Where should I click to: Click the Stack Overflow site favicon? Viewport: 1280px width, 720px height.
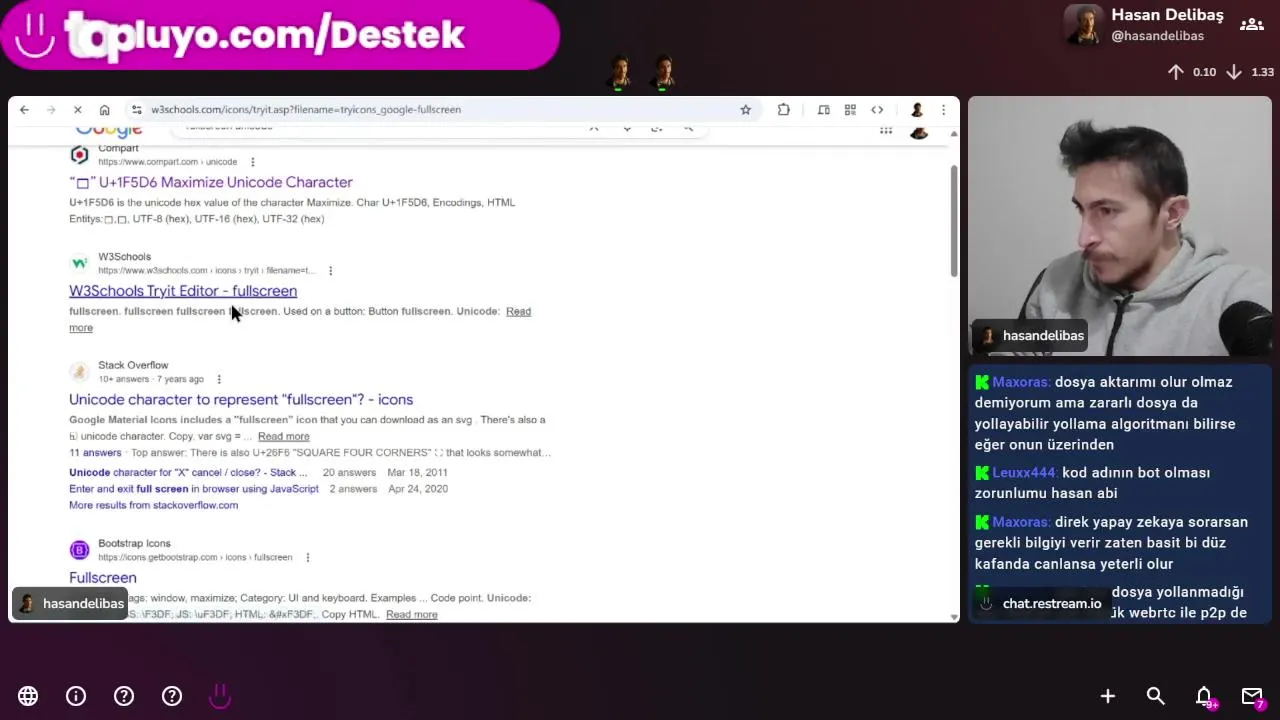[79, 372]
